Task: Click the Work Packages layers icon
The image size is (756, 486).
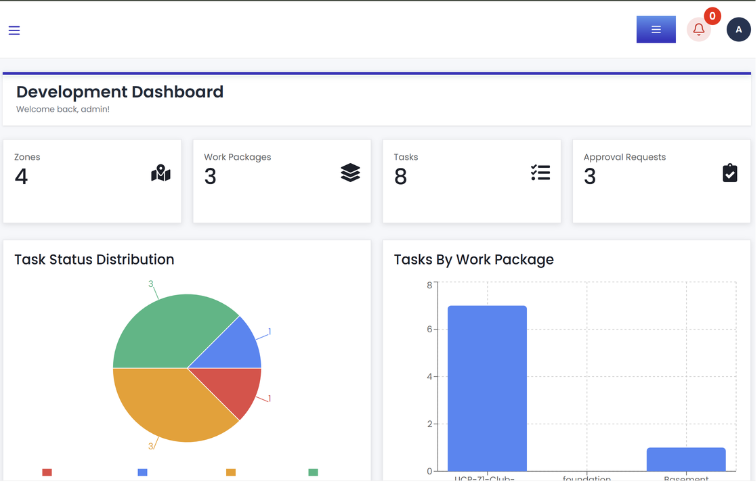Action: pyautogui.click(x=351, y=173)
